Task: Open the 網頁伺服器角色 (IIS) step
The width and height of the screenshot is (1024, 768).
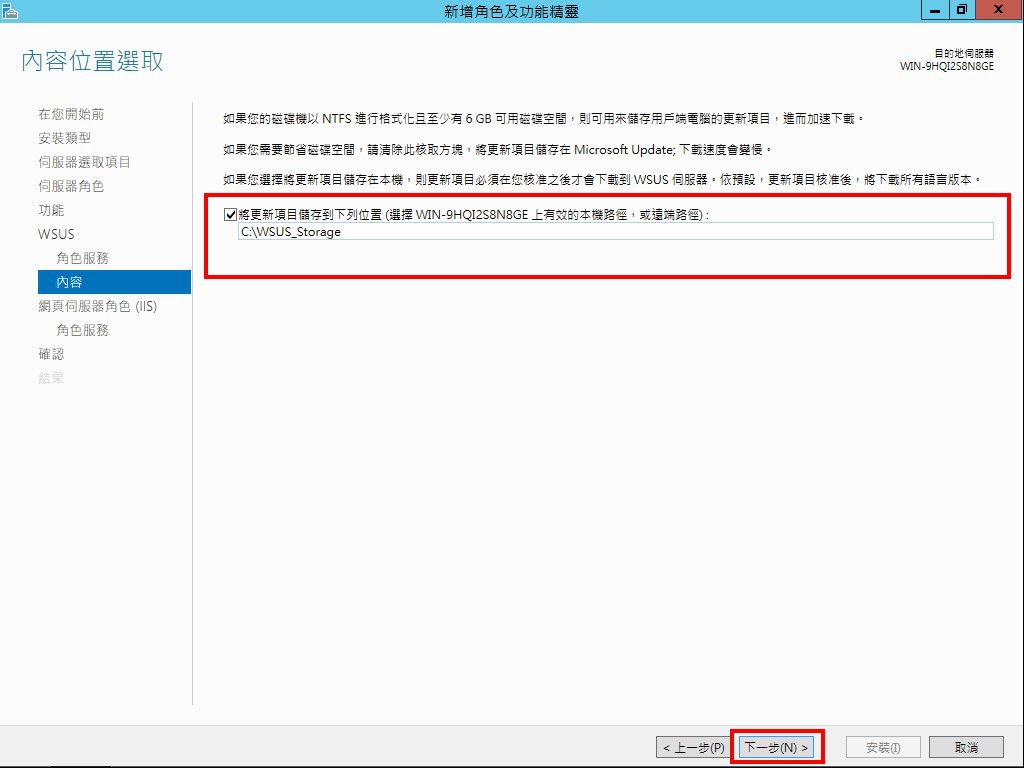Action: point(97,306)
